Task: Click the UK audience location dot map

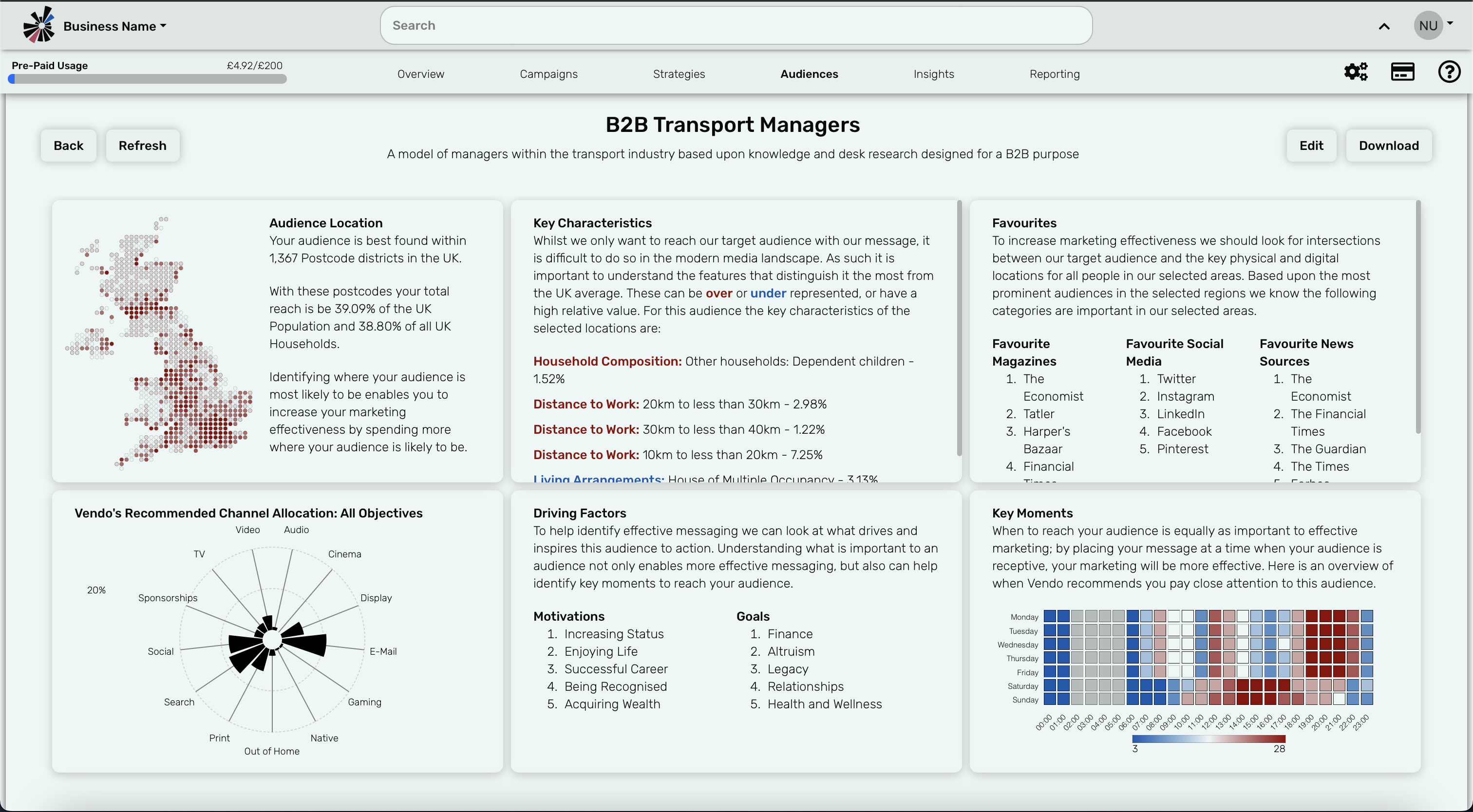Action: (x=160, y=343)
